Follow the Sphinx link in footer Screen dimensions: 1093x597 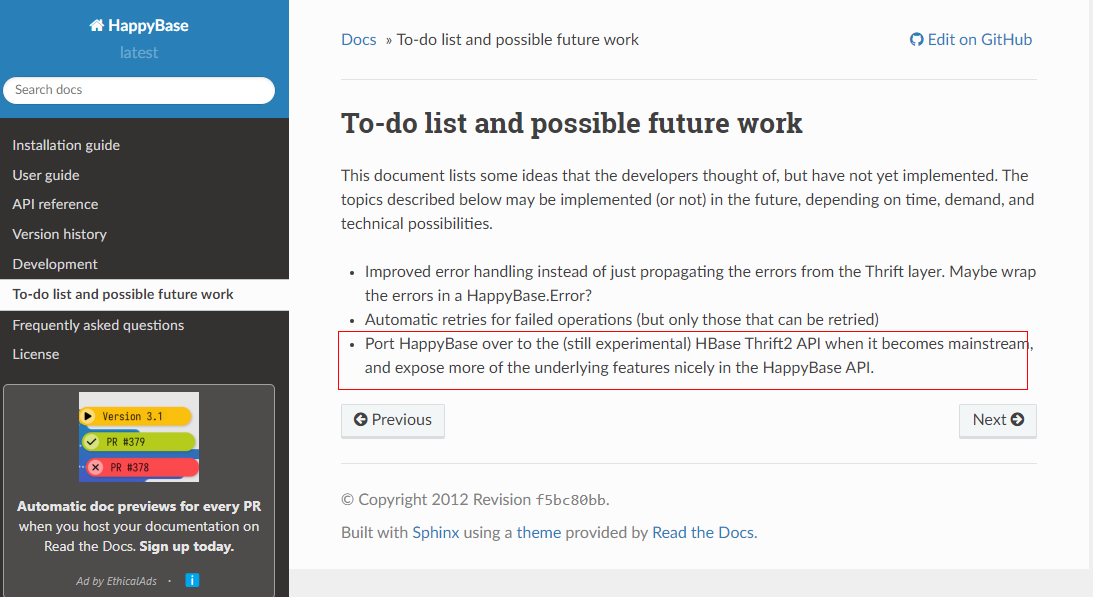[x=436, y=533]
